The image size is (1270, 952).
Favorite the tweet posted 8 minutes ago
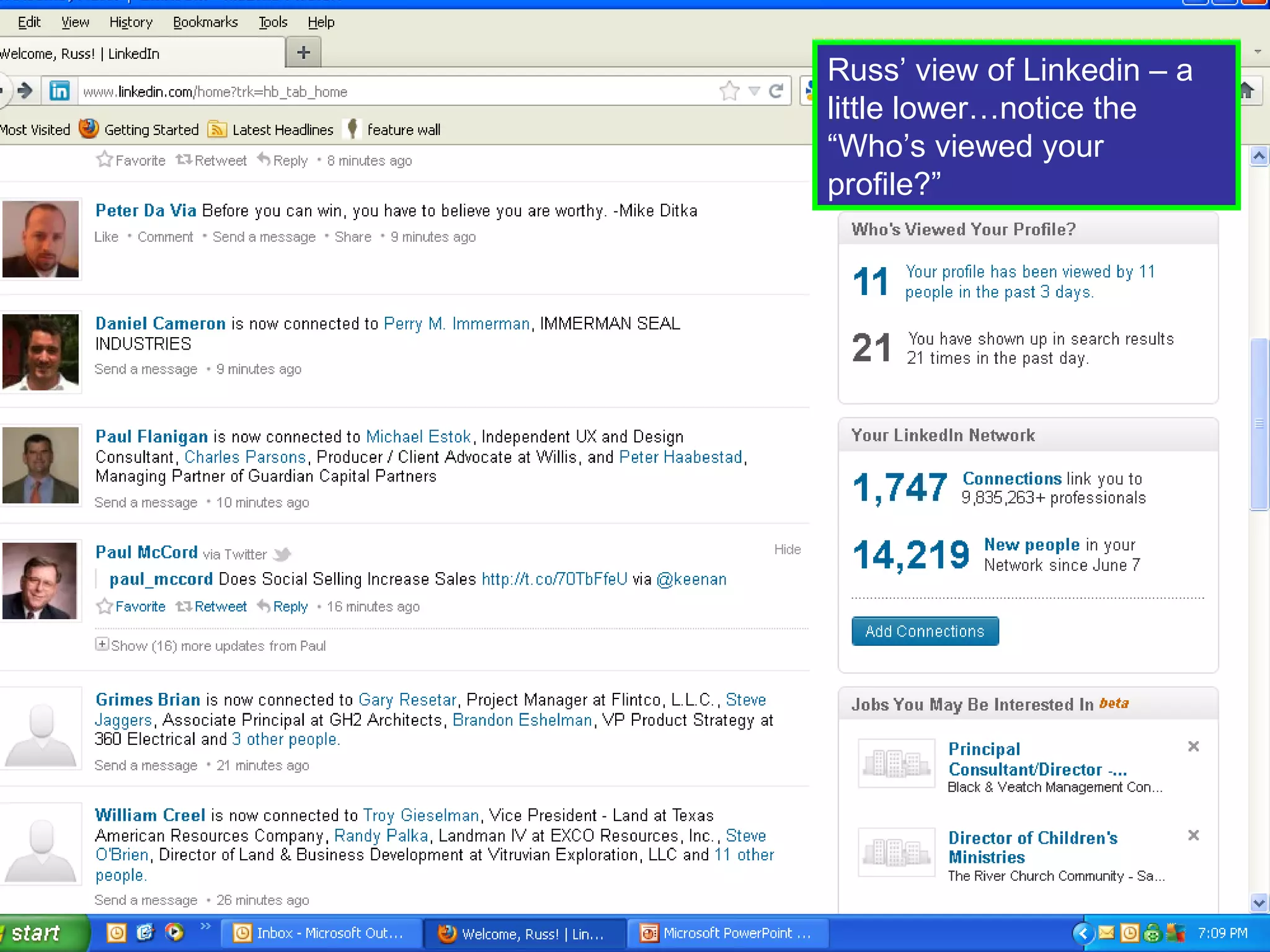[x=131, y=161]
